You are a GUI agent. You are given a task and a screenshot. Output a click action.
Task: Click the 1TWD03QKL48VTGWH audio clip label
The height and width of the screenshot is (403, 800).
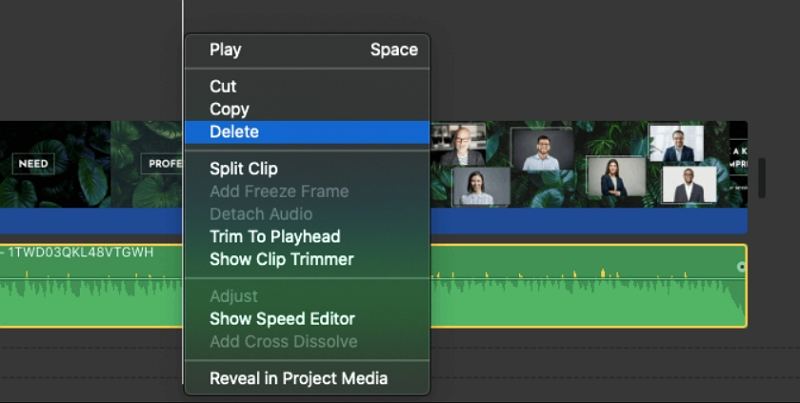click(80, 252)
